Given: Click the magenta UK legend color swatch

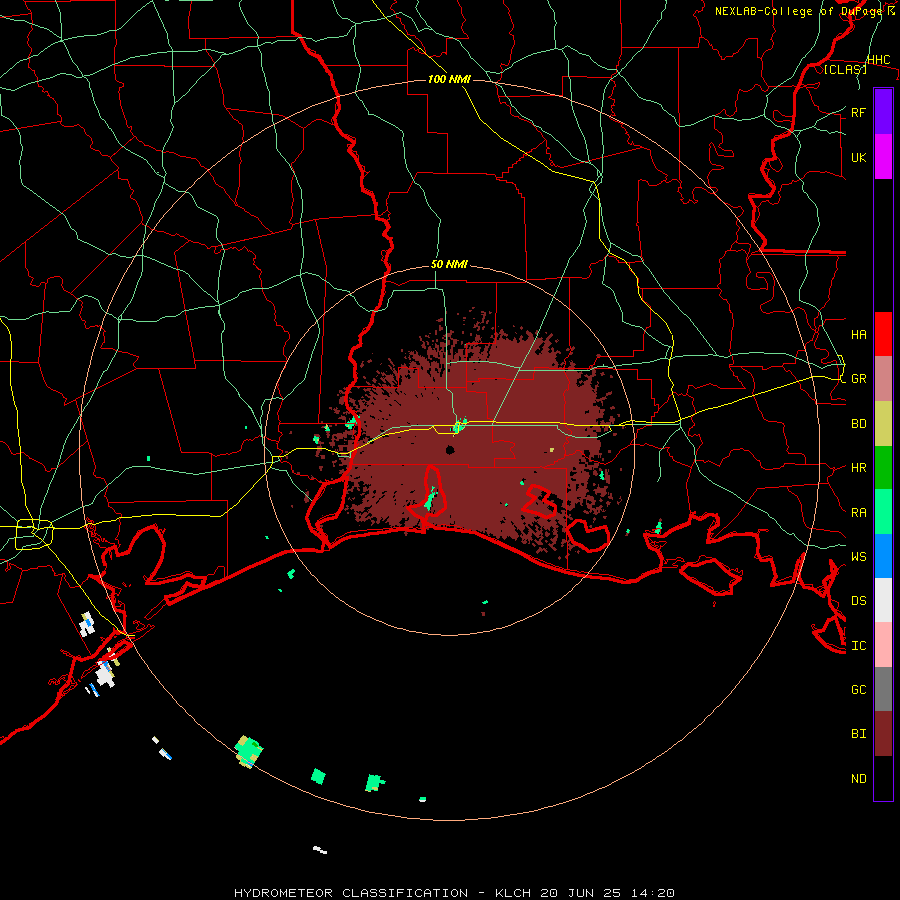Looking at the screenshot, I should 883,157.
